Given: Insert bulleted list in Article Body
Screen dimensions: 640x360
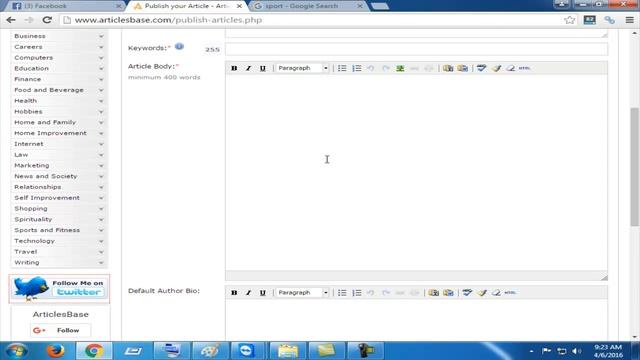Looking at the screenshot, I should (342, 68).
